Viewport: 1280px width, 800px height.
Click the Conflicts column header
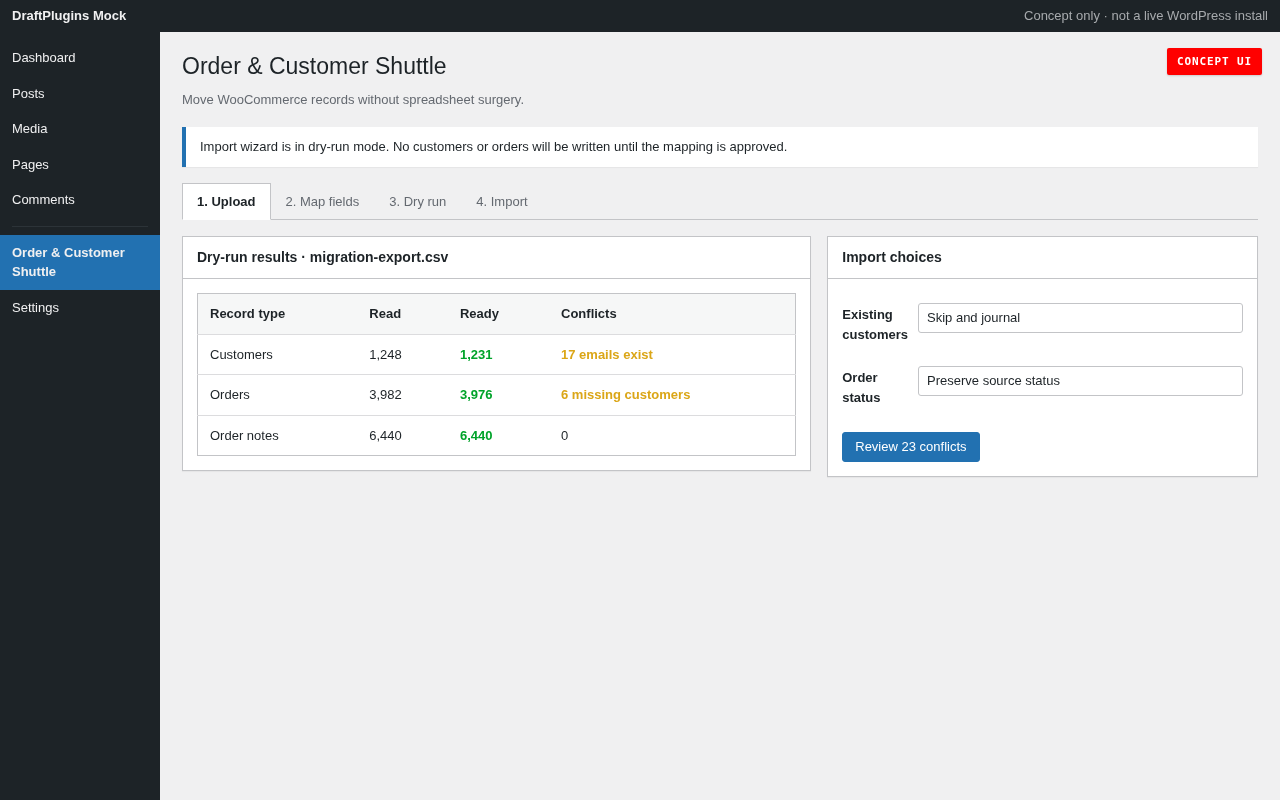[589, 314]
